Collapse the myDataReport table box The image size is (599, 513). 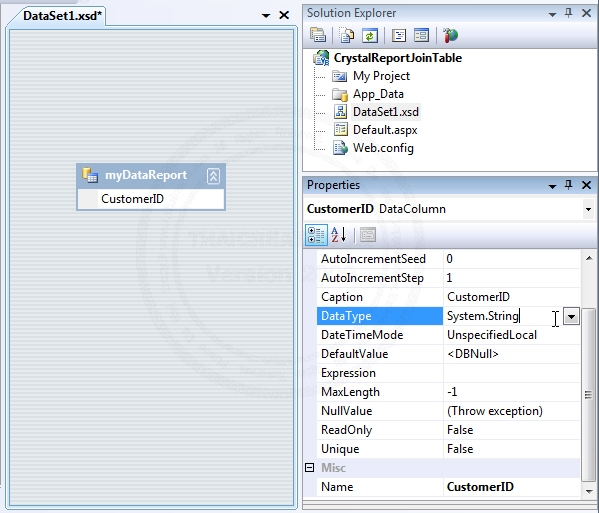(213, 176)
